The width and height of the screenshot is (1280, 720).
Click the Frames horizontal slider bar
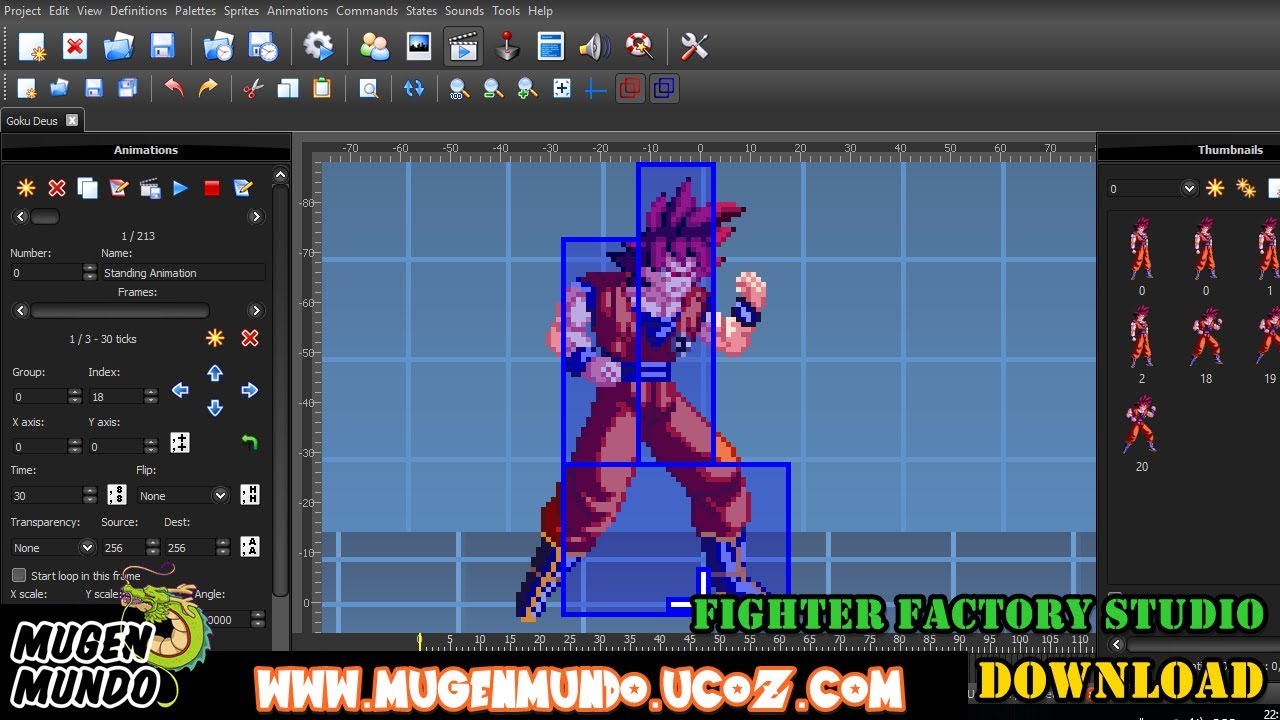tap(120, 311)
